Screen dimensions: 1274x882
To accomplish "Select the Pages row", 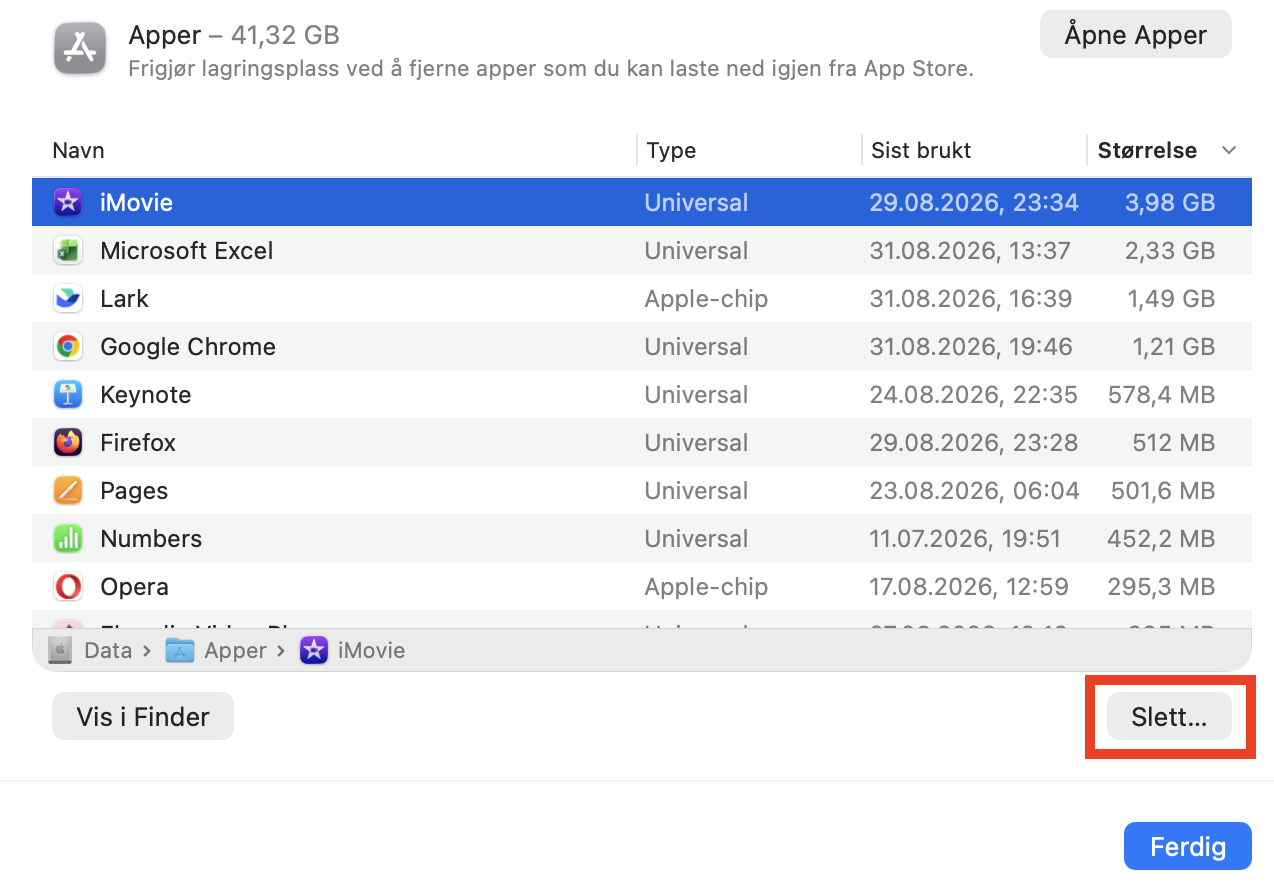I will coord(642,491).
